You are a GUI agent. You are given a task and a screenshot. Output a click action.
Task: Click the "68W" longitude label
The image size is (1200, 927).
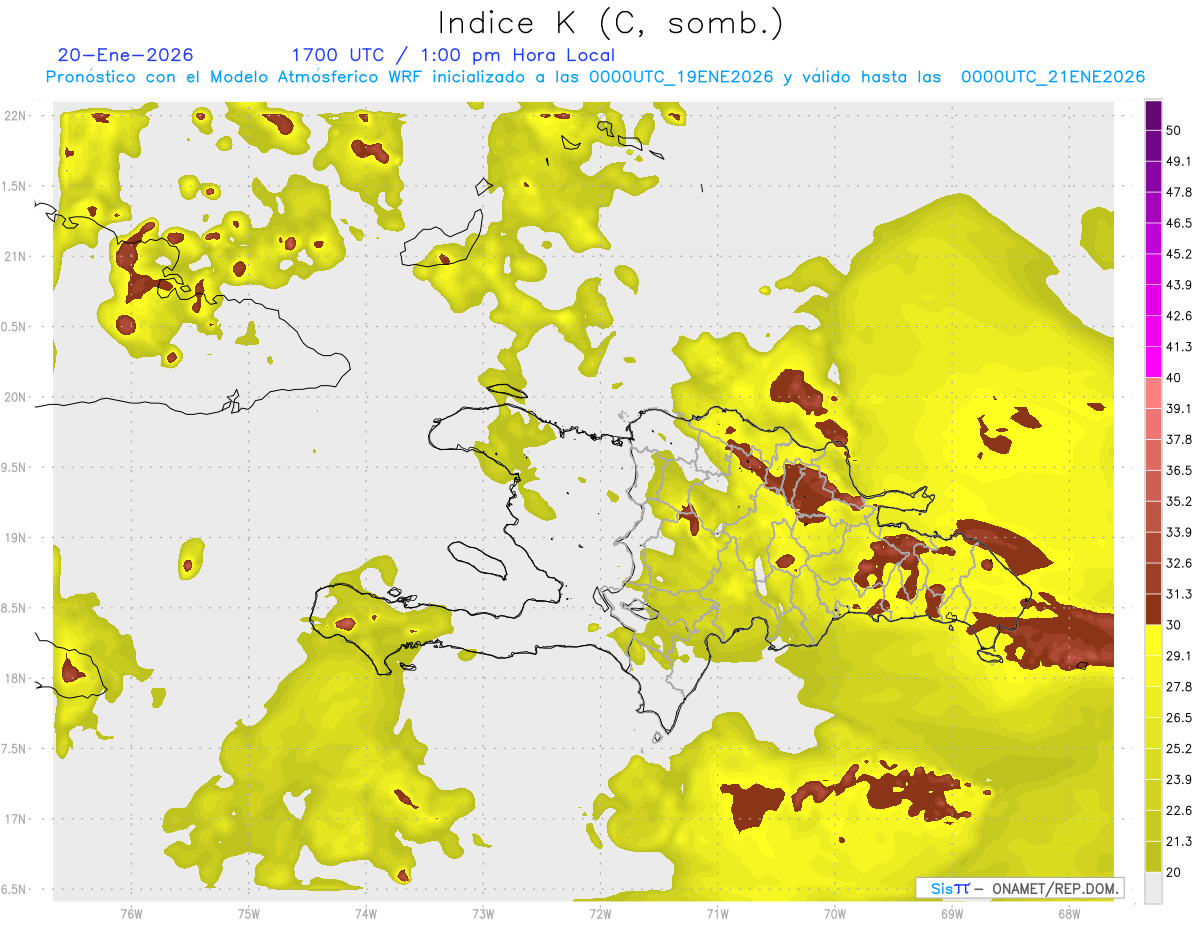pos(1069,913)
